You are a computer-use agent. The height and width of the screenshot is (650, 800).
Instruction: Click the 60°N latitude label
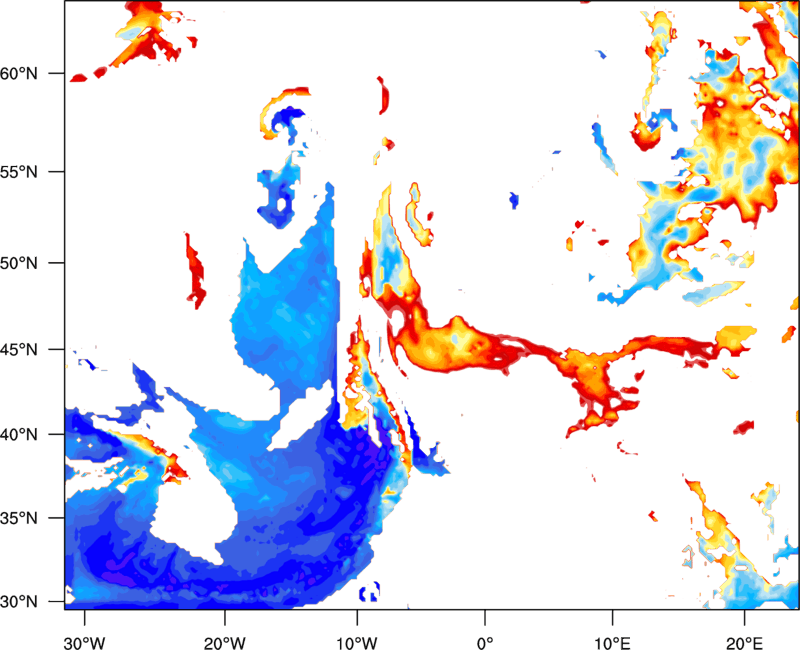coord(19,74)
